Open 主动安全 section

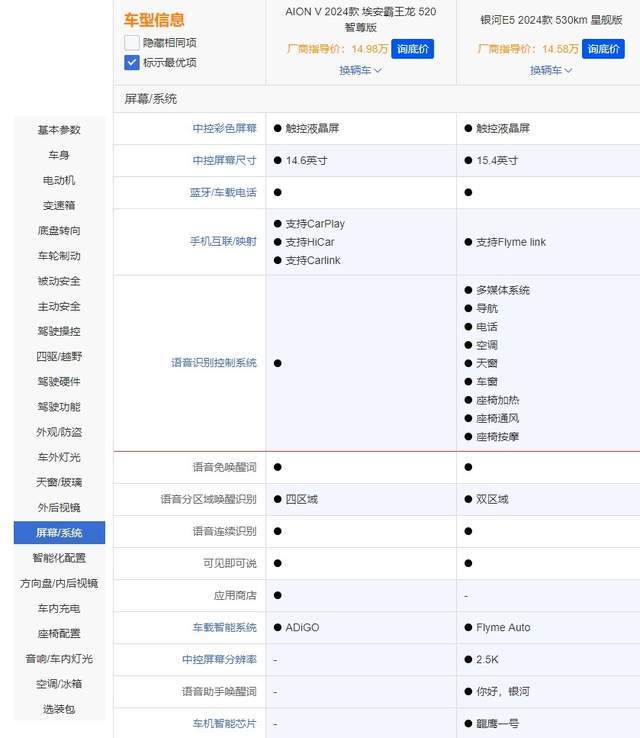[59, 306]
